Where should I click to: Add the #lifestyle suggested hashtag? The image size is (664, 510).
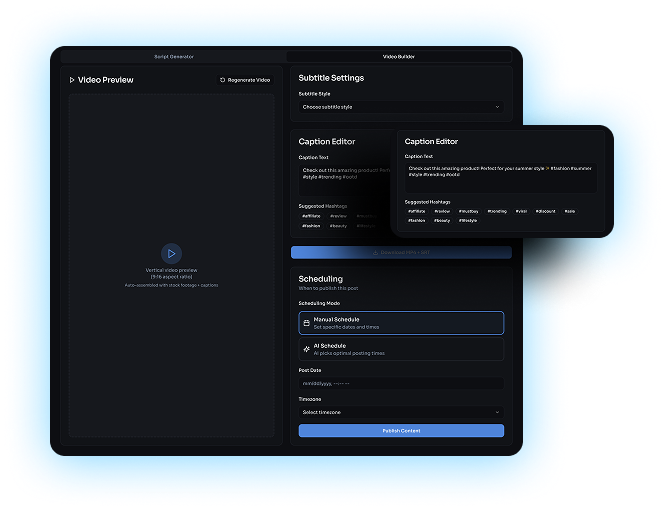(468, 220)
